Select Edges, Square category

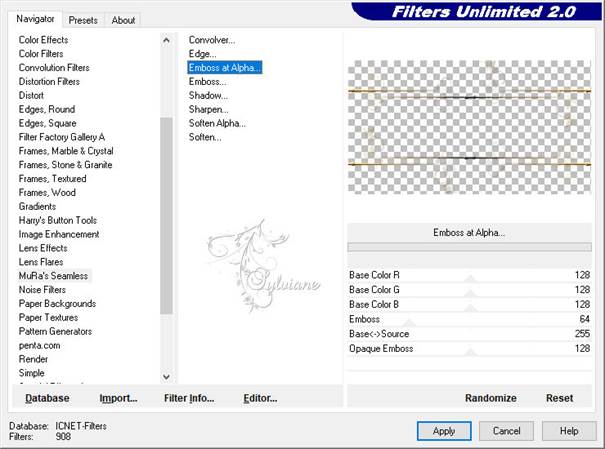point(47,123)
